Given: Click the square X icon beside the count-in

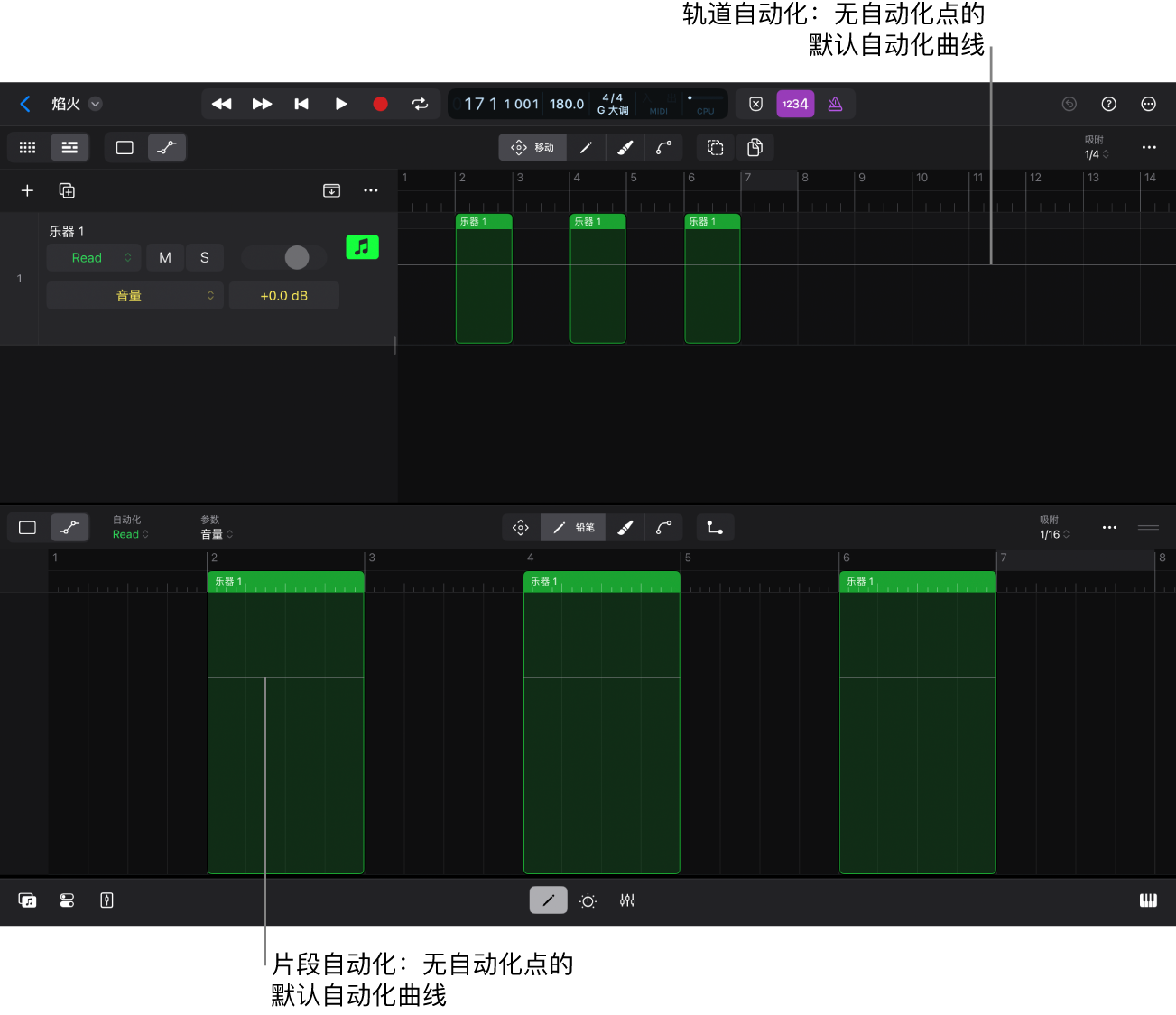Looking at the screenshot, I should (x=756, y=104).
